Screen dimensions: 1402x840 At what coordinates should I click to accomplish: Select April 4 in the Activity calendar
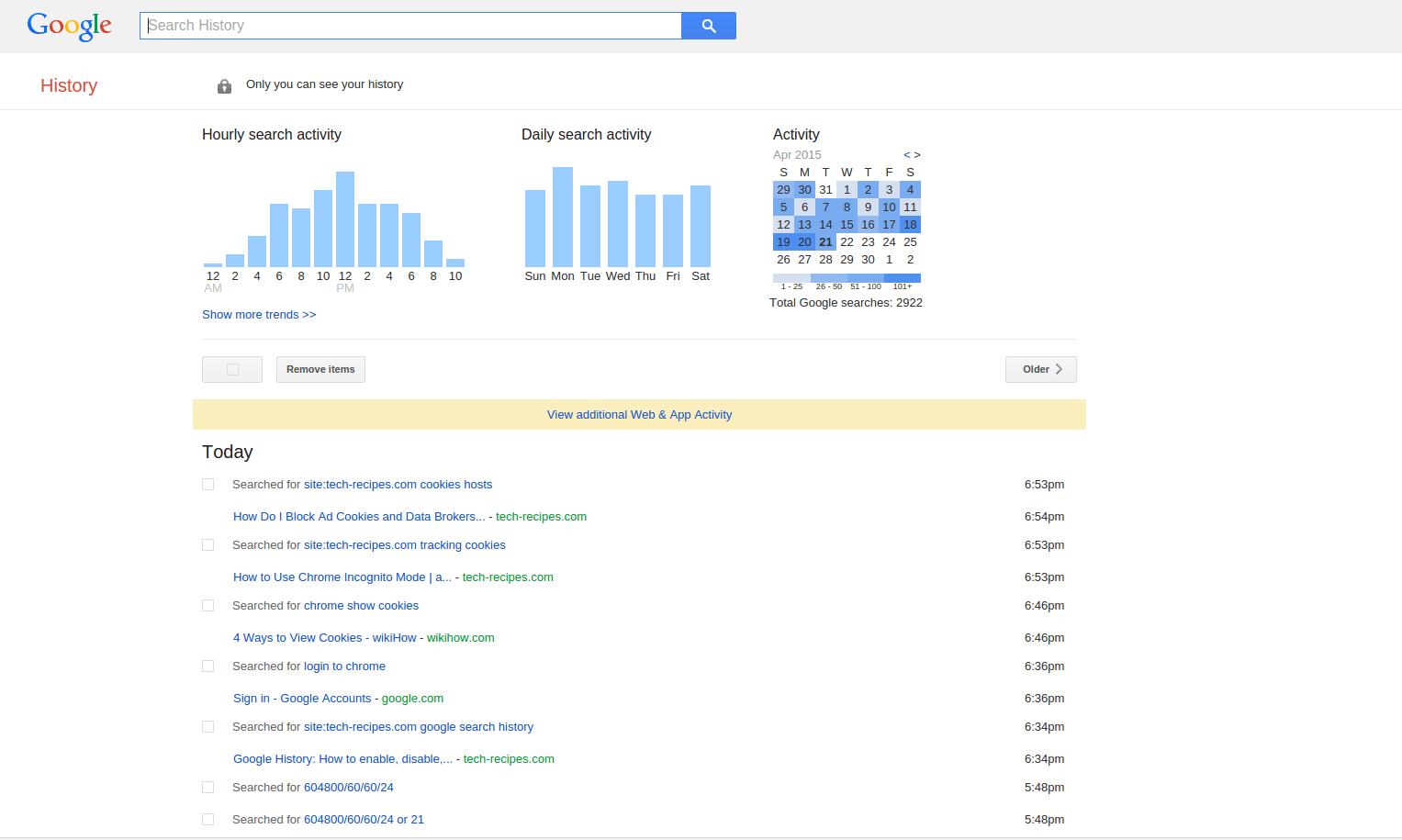tap(910, 189)
